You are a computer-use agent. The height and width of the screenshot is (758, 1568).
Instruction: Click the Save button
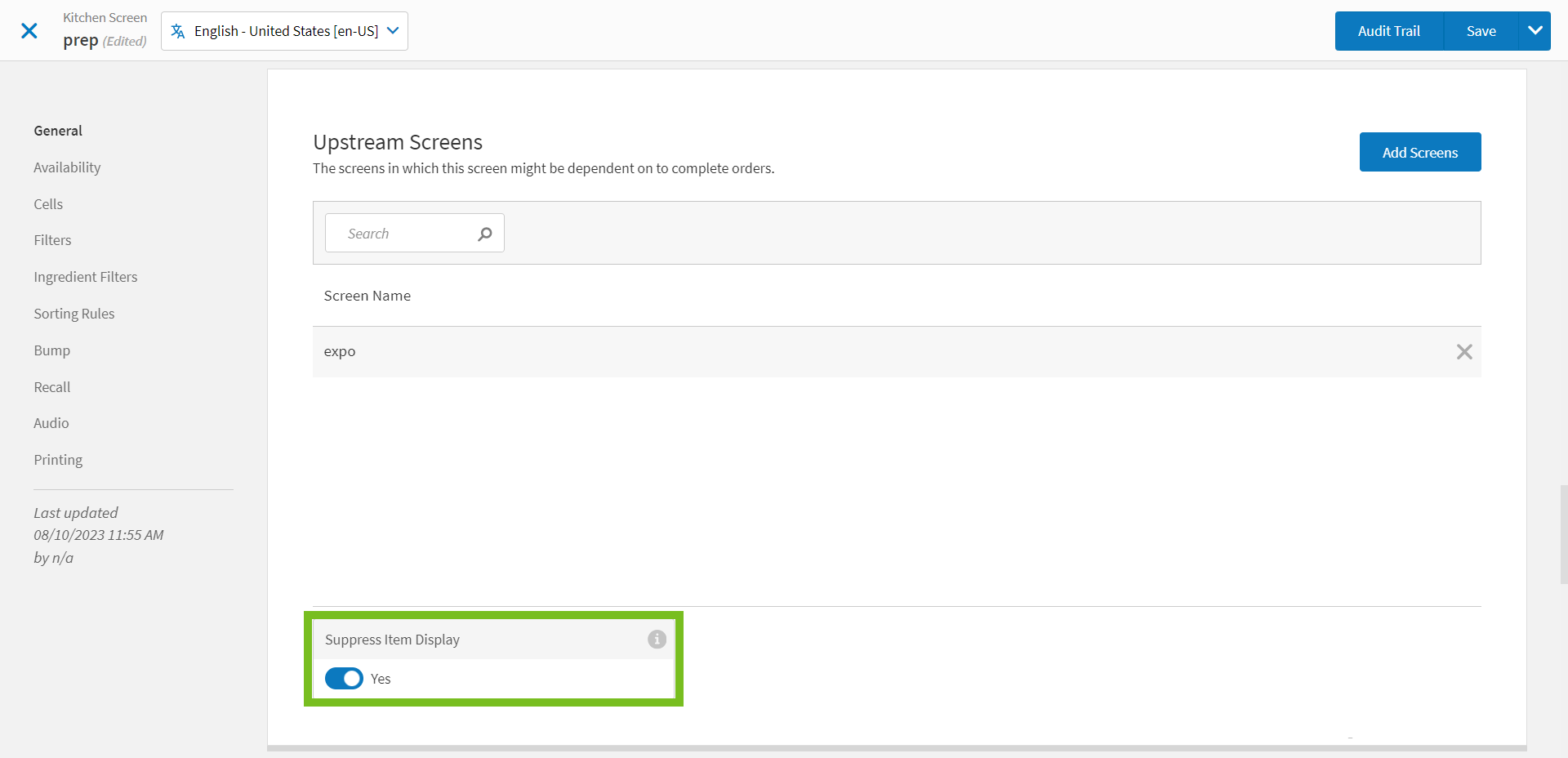1481,31
